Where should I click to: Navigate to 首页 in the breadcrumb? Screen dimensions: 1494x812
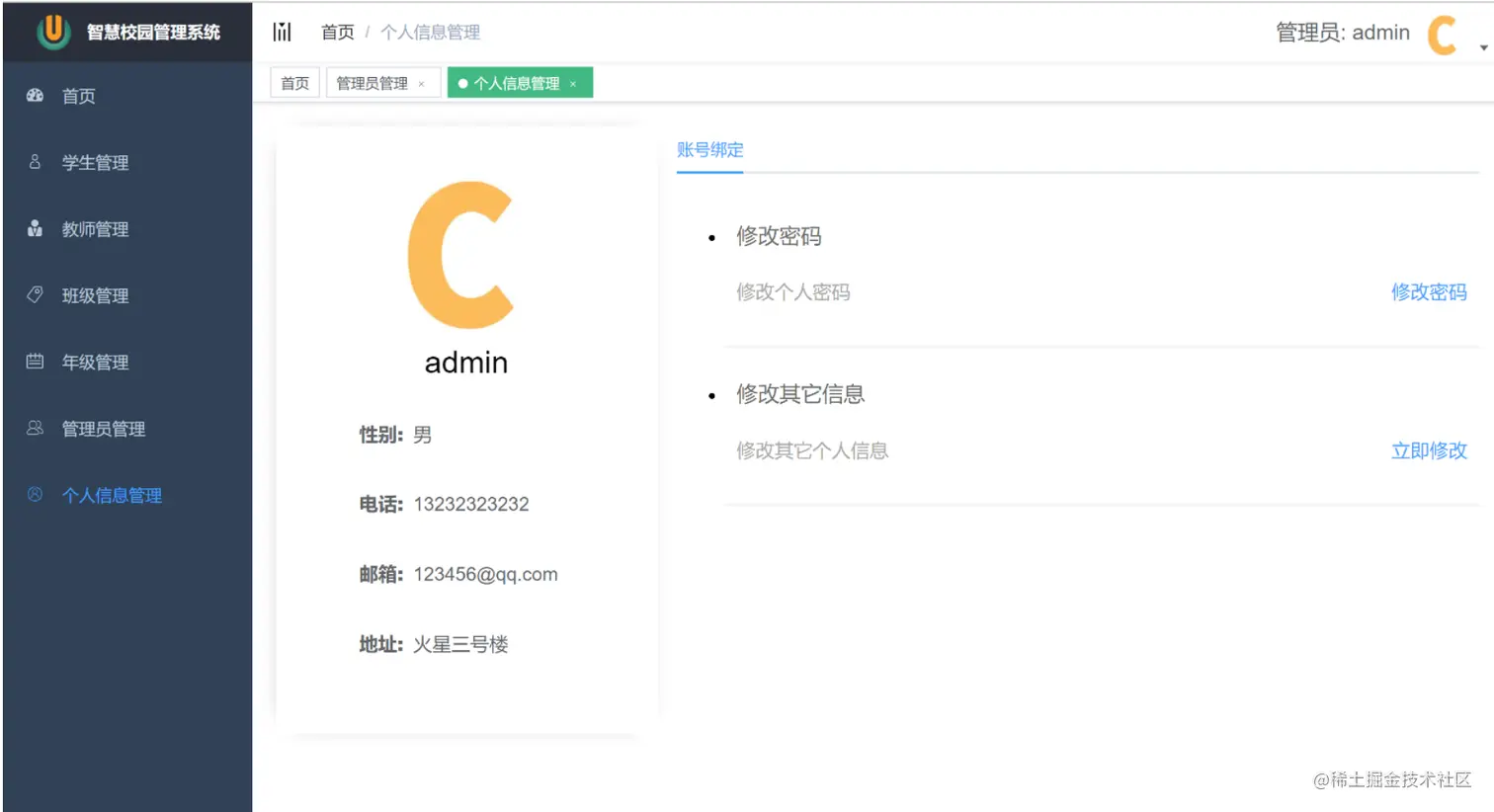coord(337,32)
